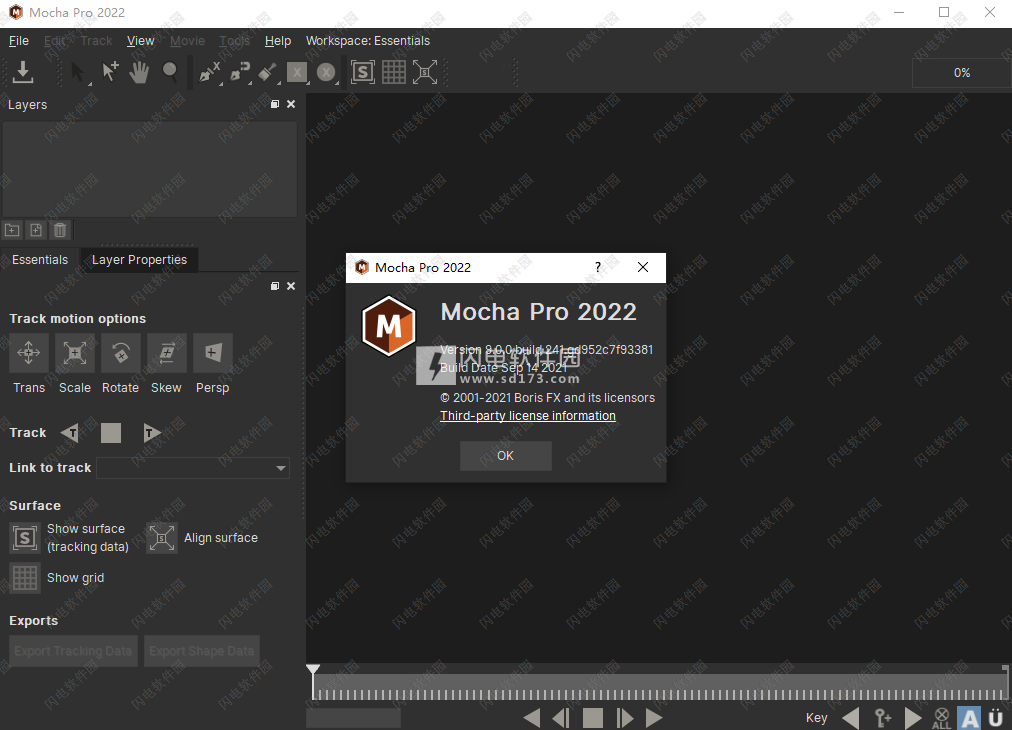
Task: Close the Essentials panel
Action: click(x=291, y=286)
